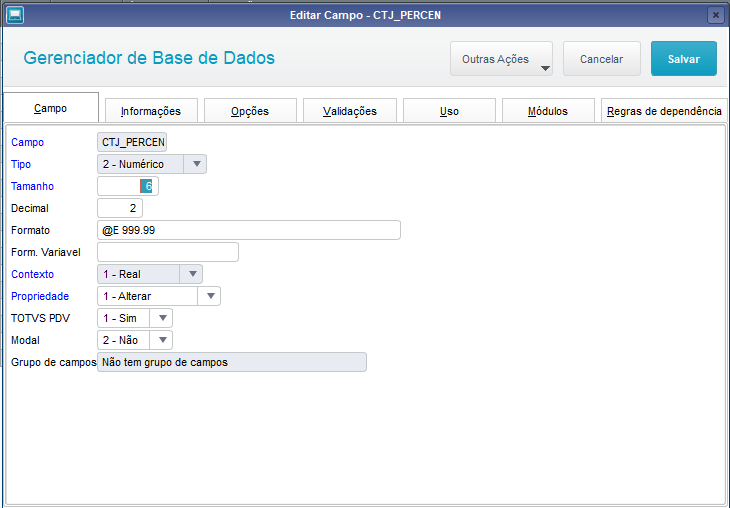
Task: Switch to the Informações tab
Action: coord(151,111)
